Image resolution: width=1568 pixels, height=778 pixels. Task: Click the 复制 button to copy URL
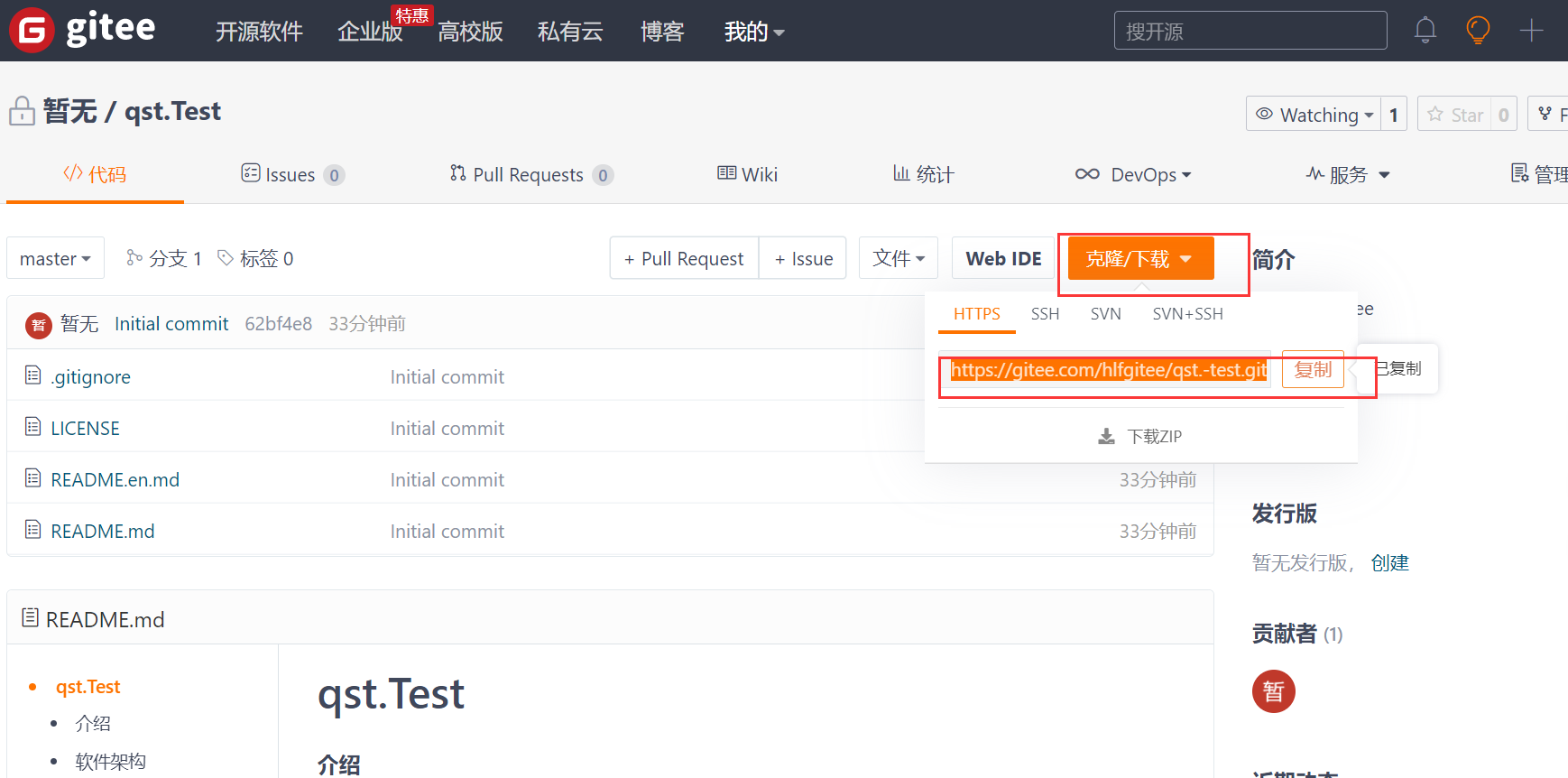[1313, 369]
